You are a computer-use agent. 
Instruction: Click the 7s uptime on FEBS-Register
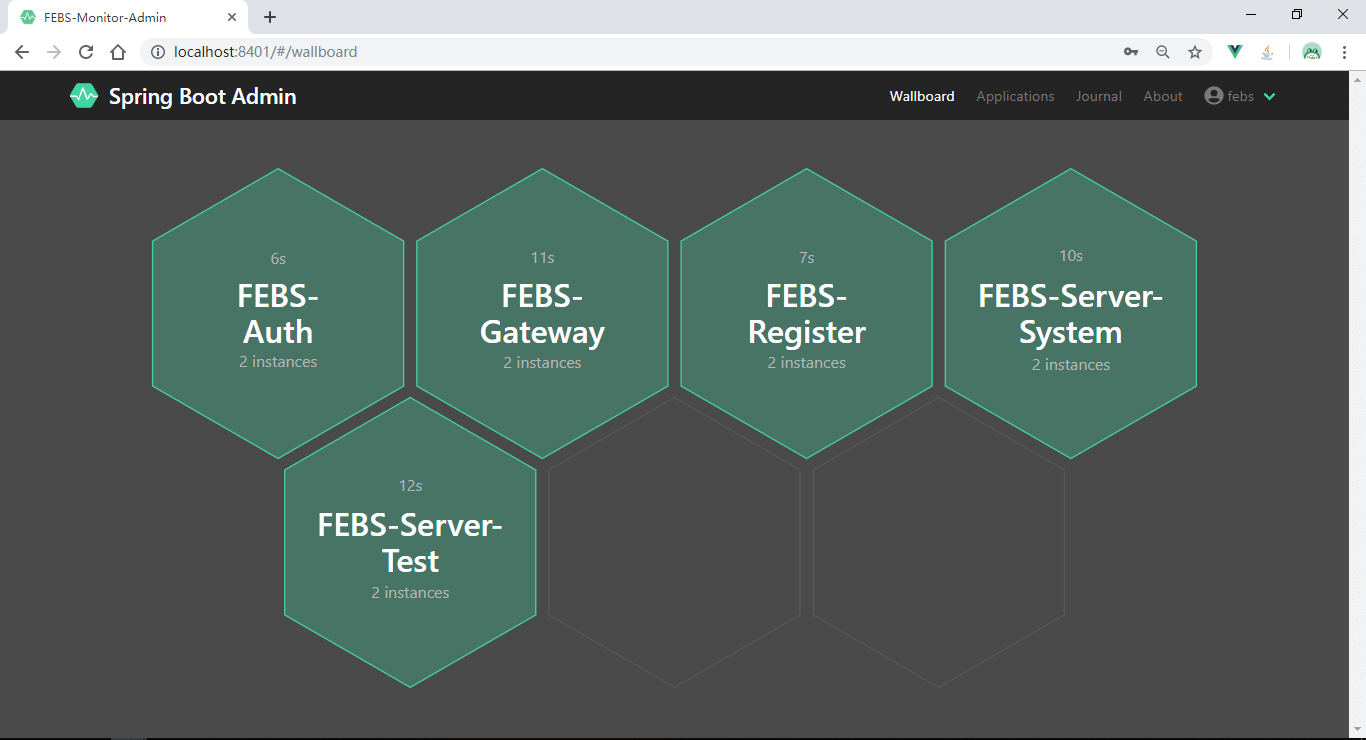[x=806, y=258]
